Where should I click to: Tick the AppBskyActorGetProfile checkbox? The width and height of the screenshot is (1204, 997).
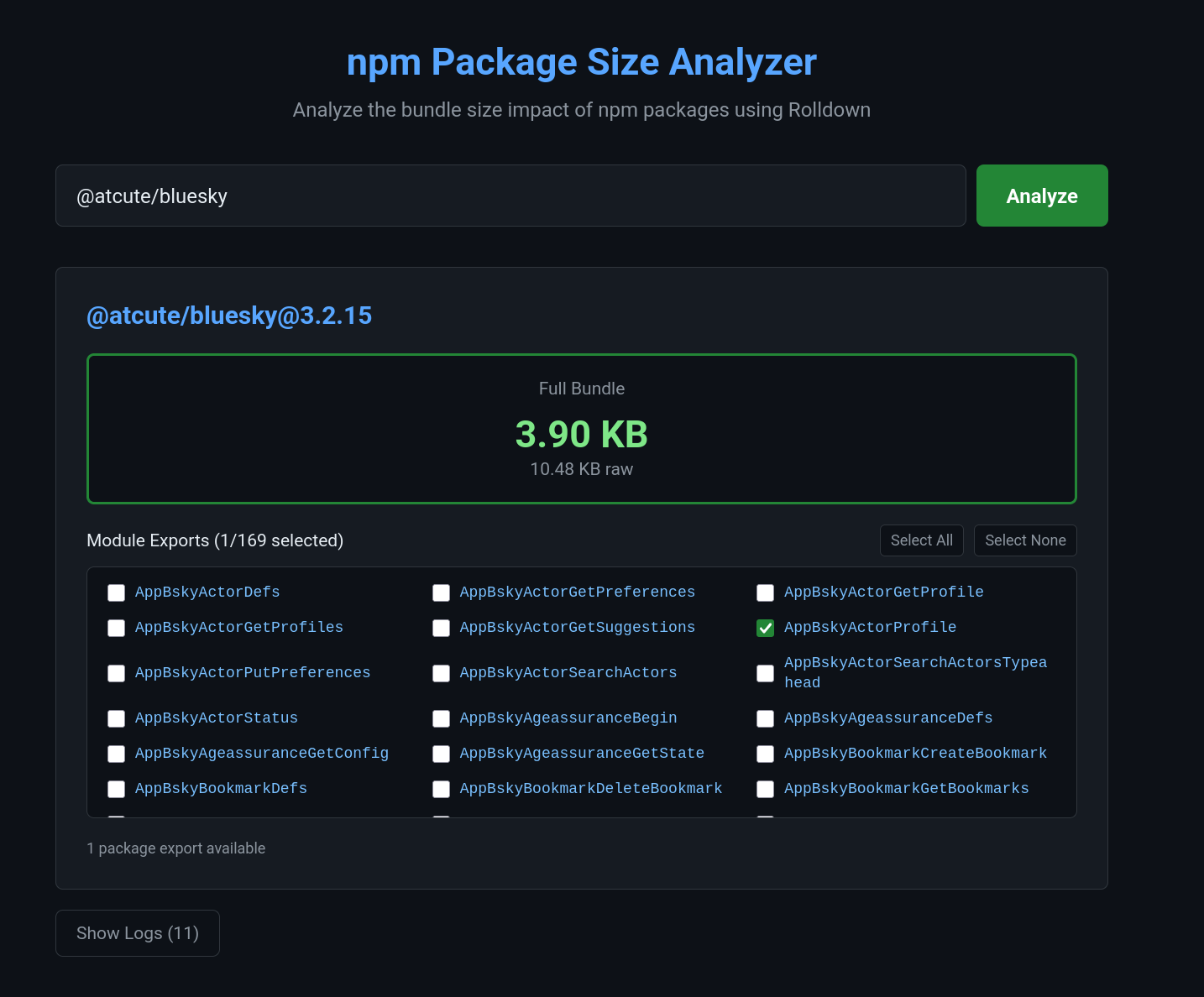pyautogui.click(x=765, y=592)
